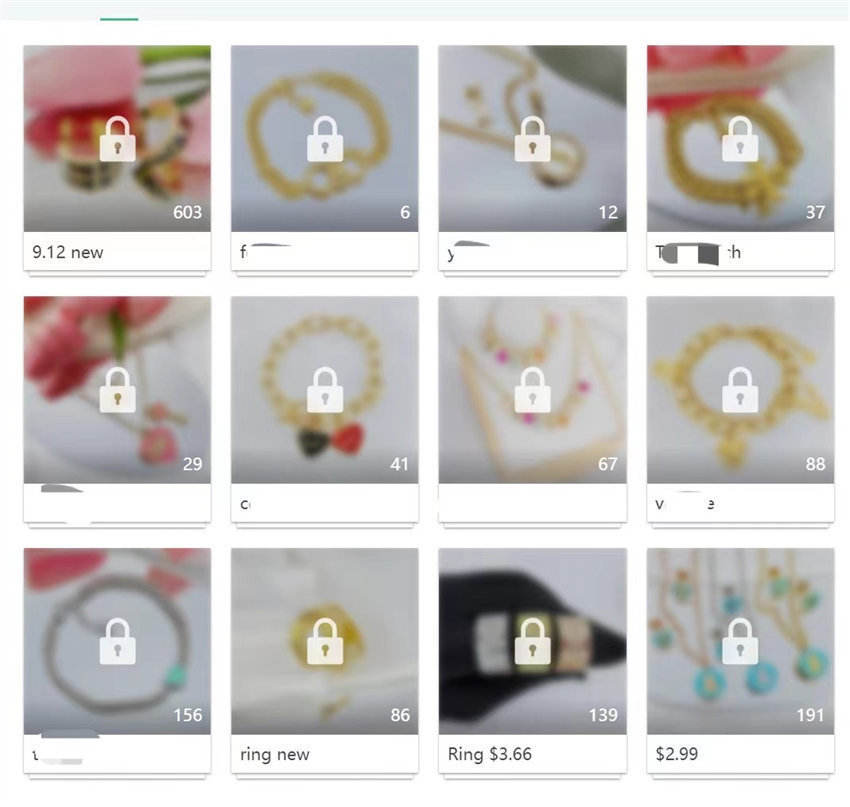Click the lock icon on the 29-item necklace album
Image resolution: width=850 pixels, height=807 pixels.
(x=118, y=390)
